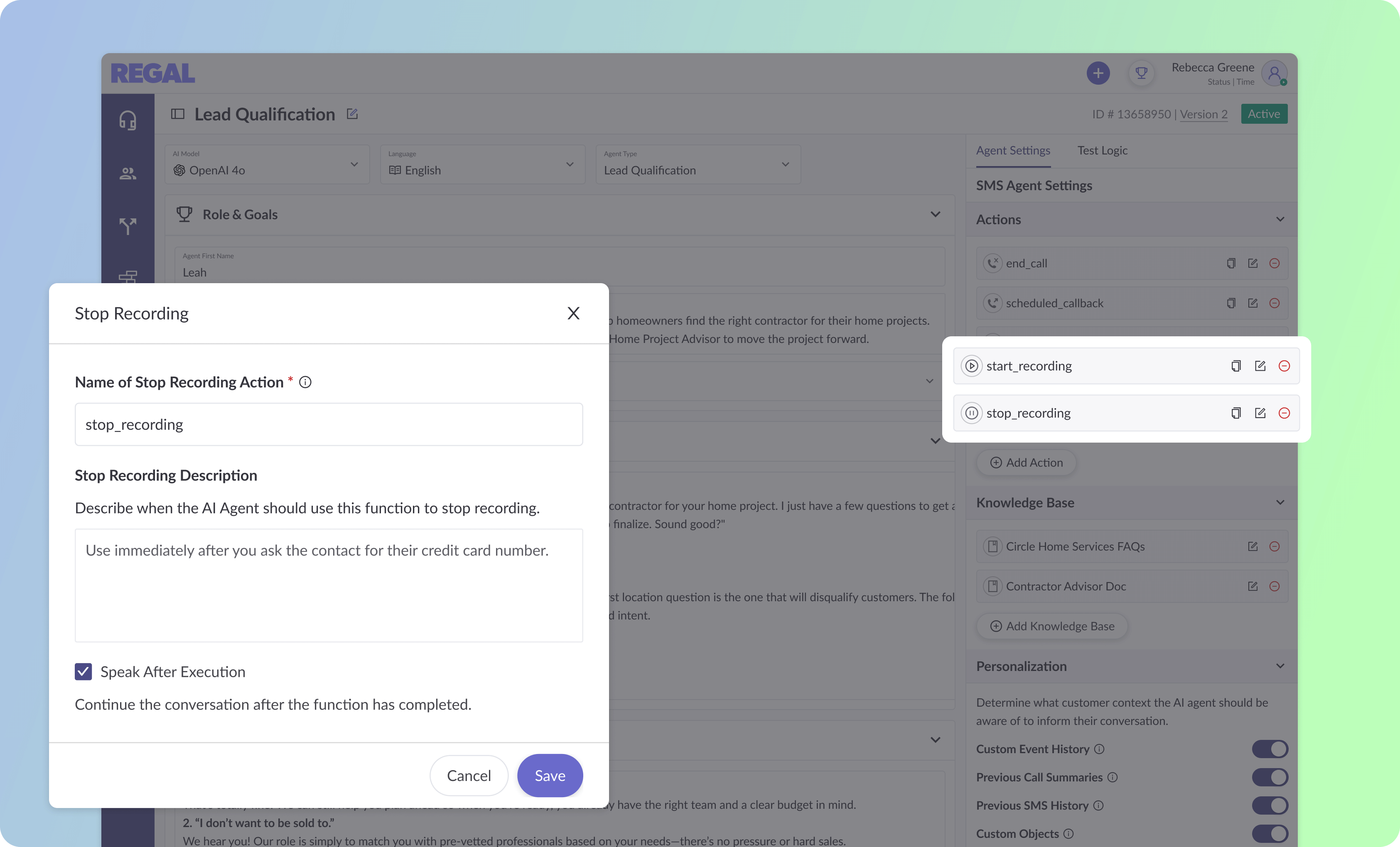The height and width of the screenshot is (847, 1400).
Task: Toggle Previous SMS History switch
Action: point(1270,805)
